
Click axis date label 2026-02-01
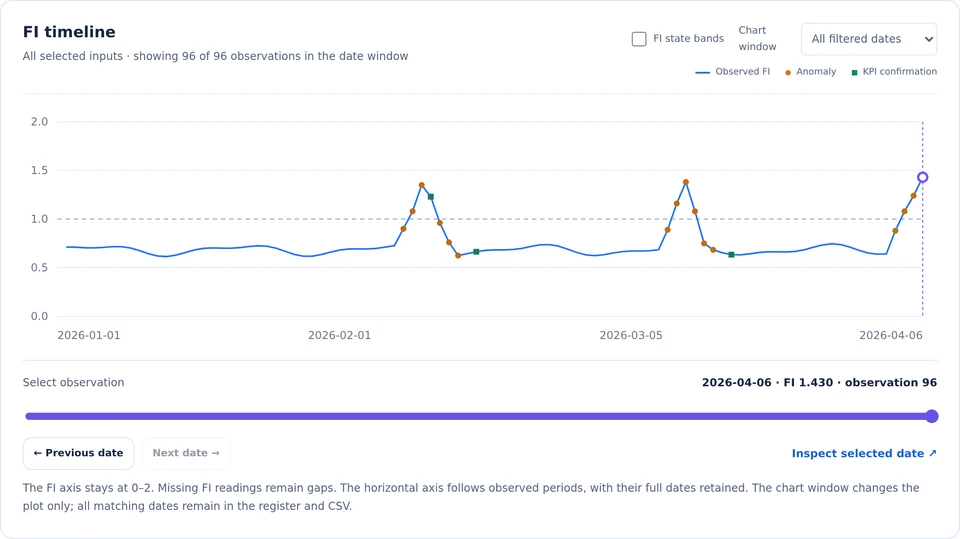339,336
